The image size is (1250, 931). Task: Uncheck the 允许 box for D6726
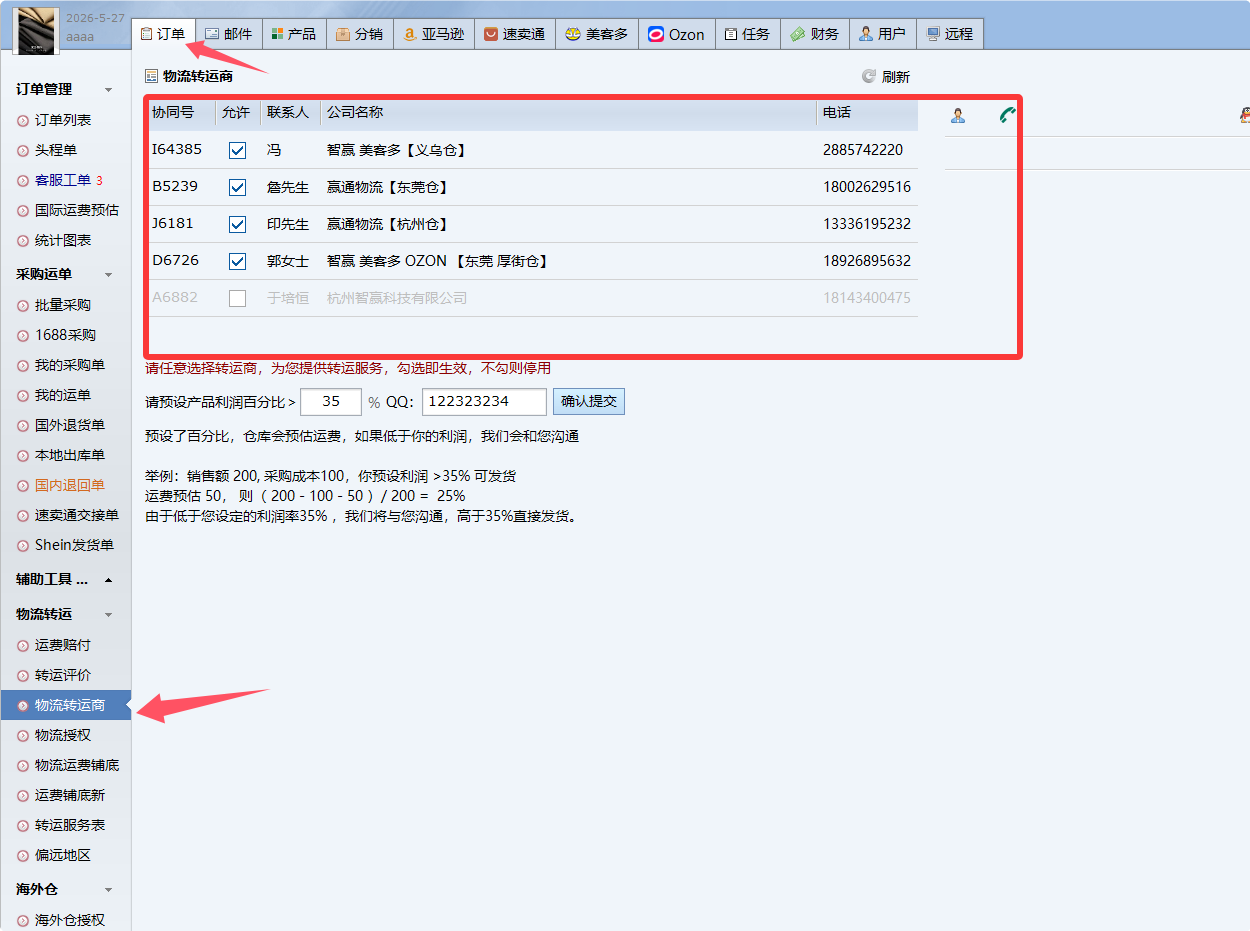point(237,261)
